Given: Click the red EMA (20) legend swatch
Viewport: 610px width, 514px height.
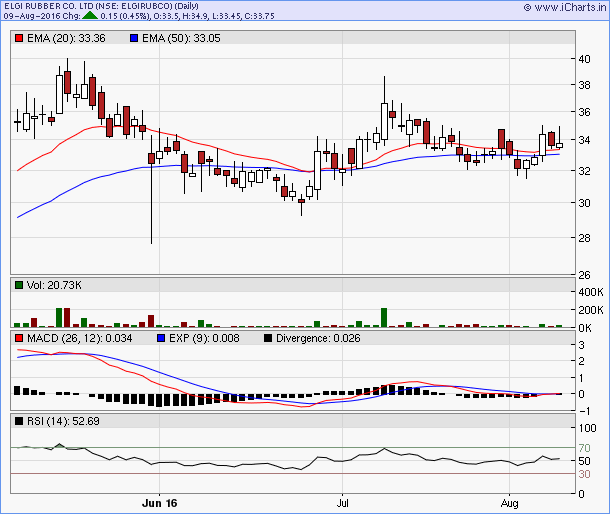Looking at the screenshot, I should point(19,38).
